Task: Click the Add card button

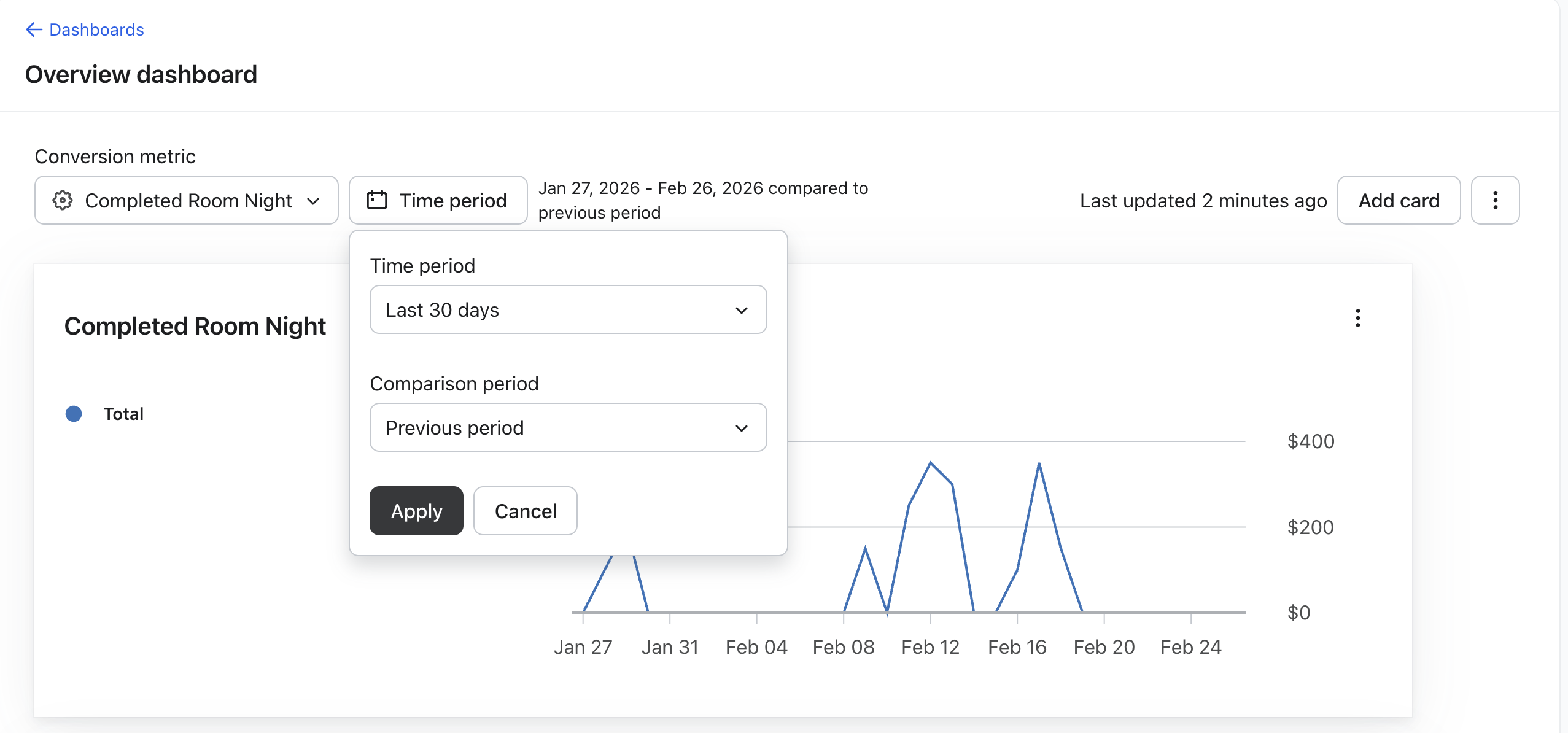Action: 1399,201
